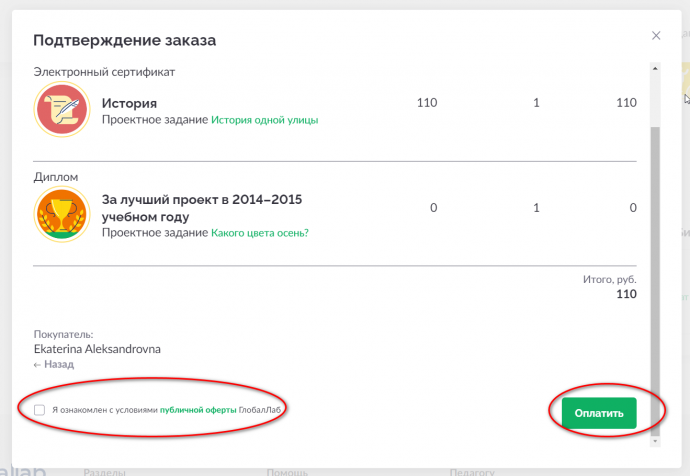Click the Итого total amount 110
This screenshot has width=690, height=476.
tap(626, 294)
